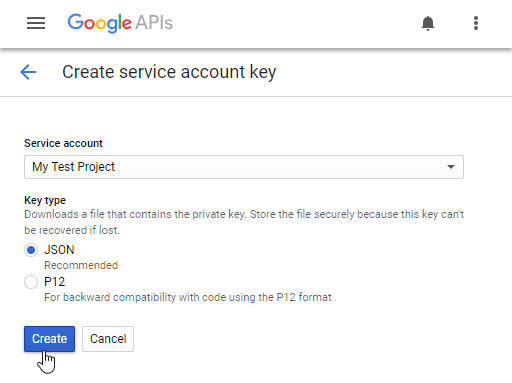Click the Recommended hint under JSON
Screen dimensions: 512x383
pos(81,265)
